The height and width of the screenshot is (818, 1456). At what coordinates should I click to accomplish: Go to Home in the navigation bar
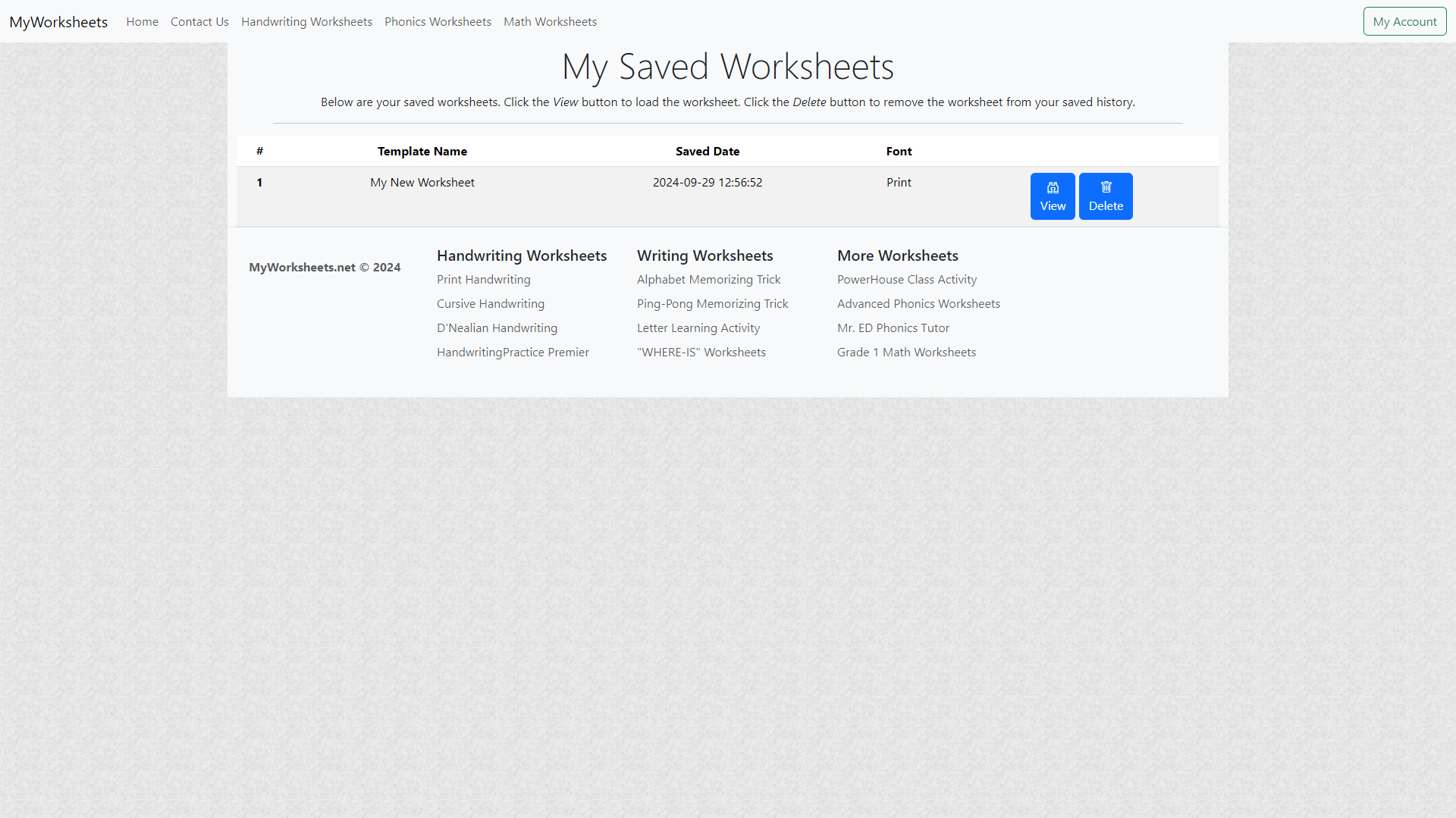click(142, 22)
